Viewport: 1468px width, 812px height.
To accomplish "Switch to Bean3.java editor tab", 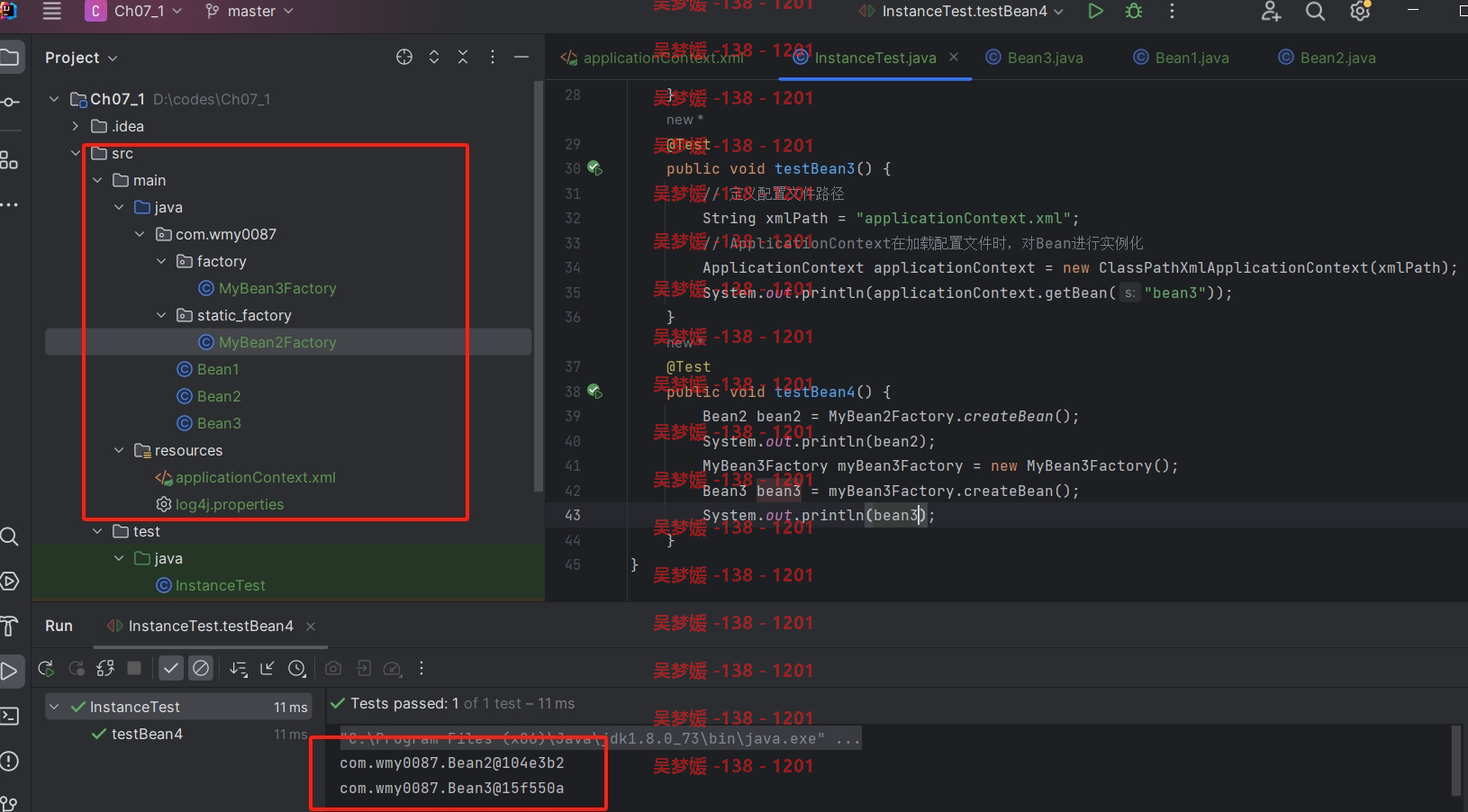I will 1034,58.
